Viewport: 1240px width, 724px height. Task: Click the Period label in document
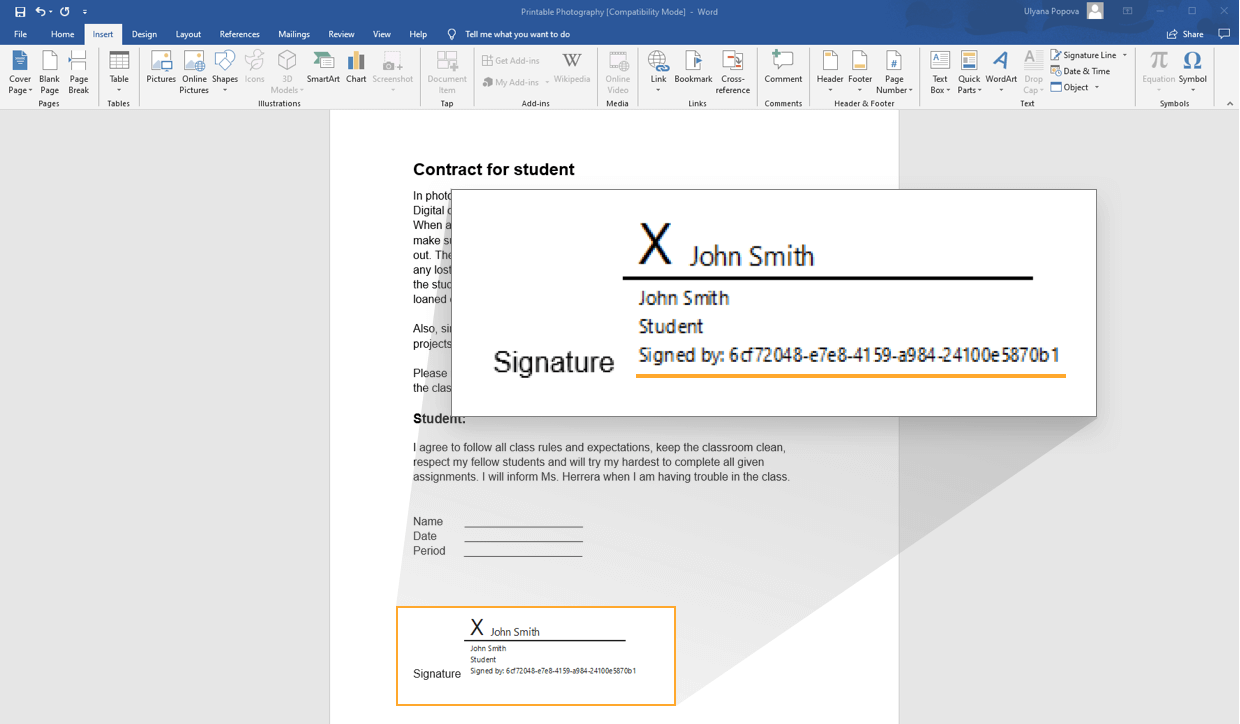click(429, 551)
